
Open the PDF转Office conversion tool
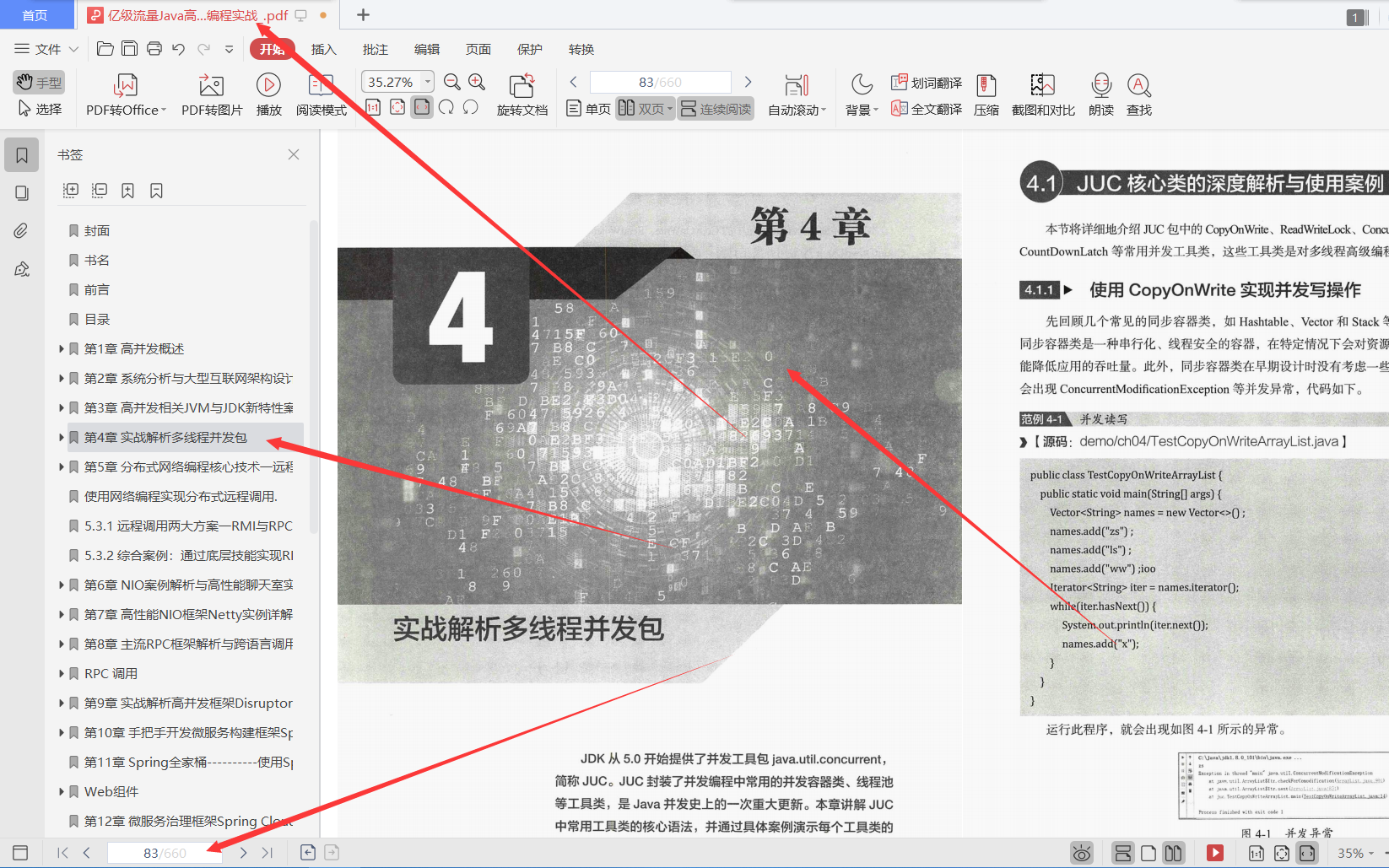(124, 93)
